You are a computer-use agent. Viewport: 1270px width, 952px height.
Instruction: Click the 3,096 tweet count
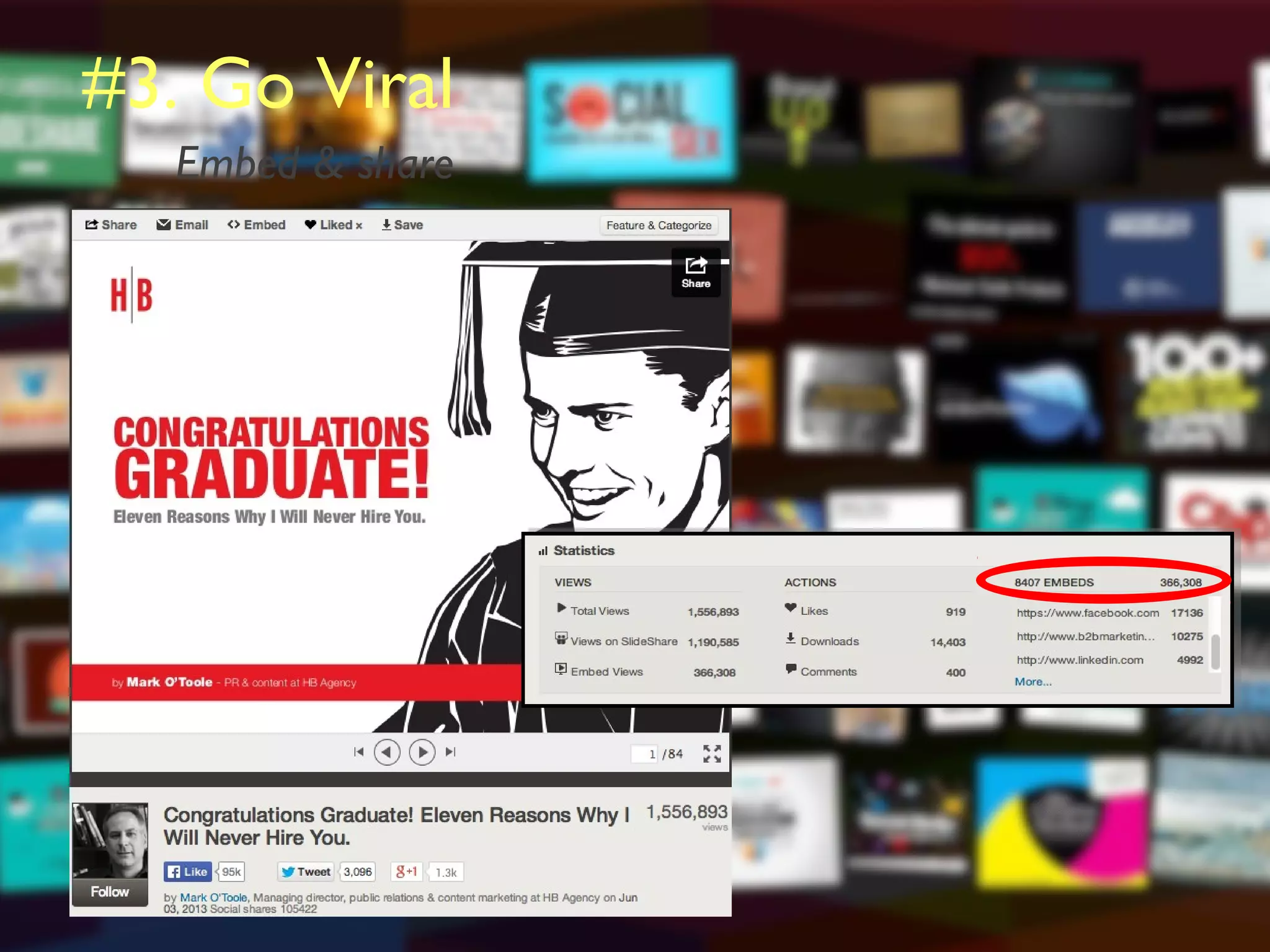[x=357, y=872]
